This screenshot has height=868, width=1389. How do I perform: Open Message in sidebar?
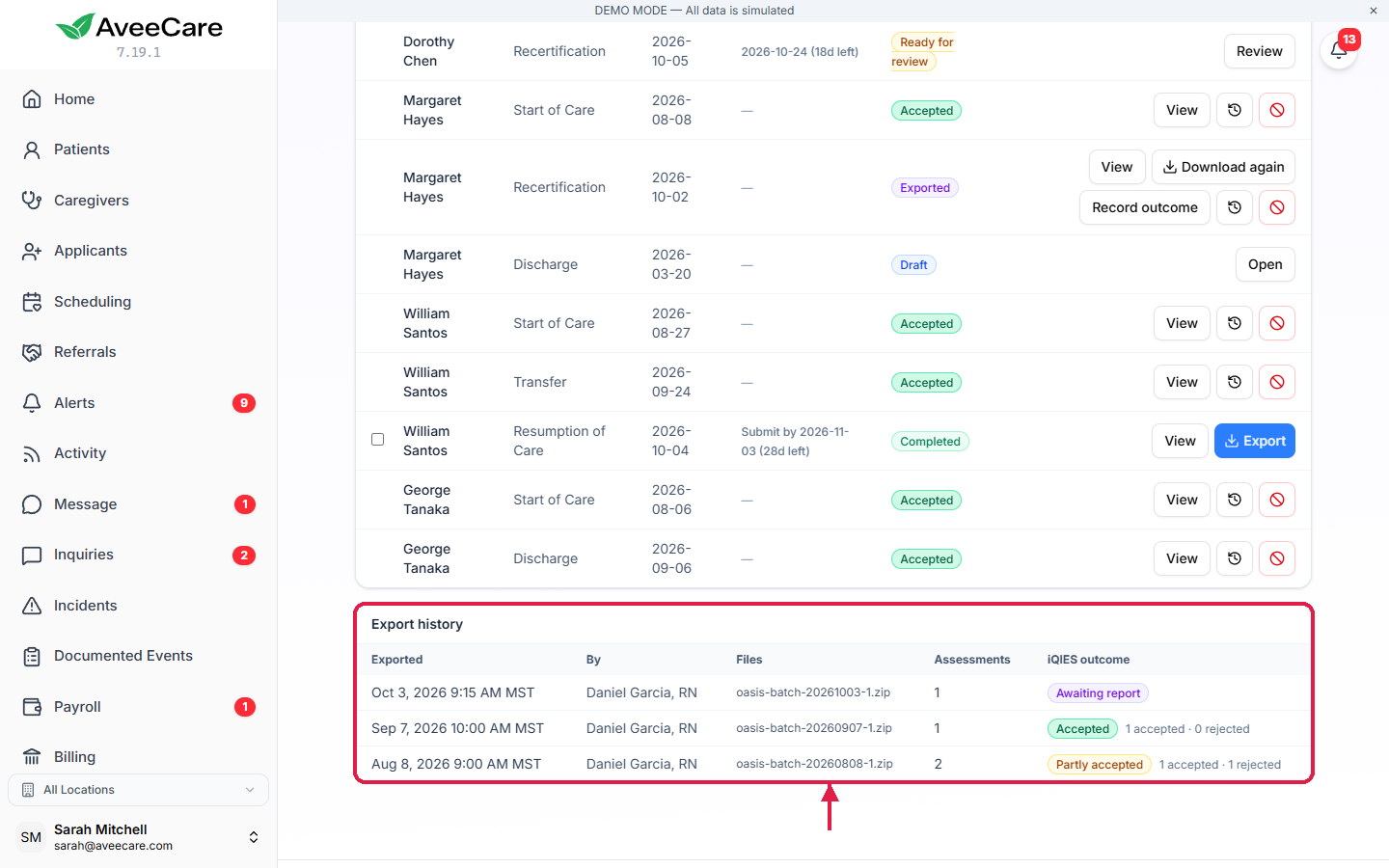pos(138,504)
